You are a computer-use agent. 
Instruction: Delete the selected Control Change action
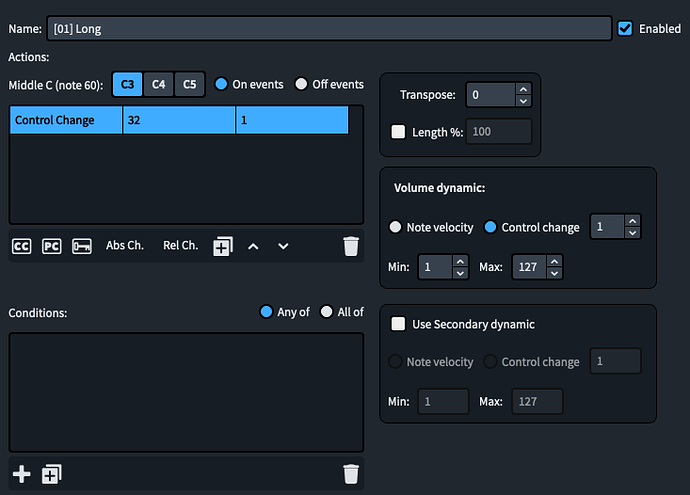pyautogui.click(x=351, y=246)
